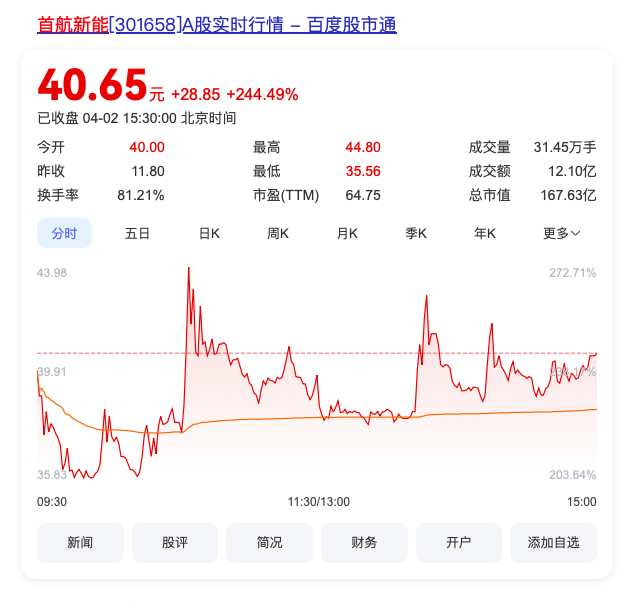Open the 简况 company overview

pos(269,543)
